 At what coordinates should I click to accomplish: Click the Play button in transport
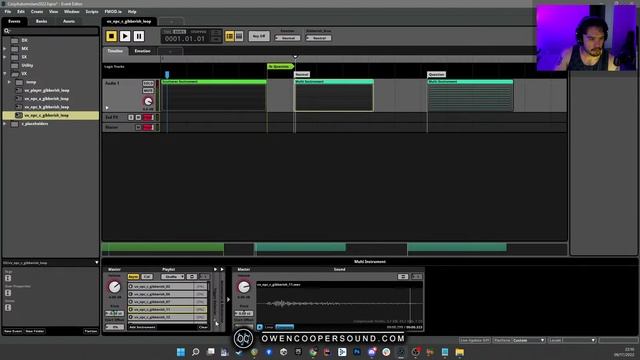125,36
